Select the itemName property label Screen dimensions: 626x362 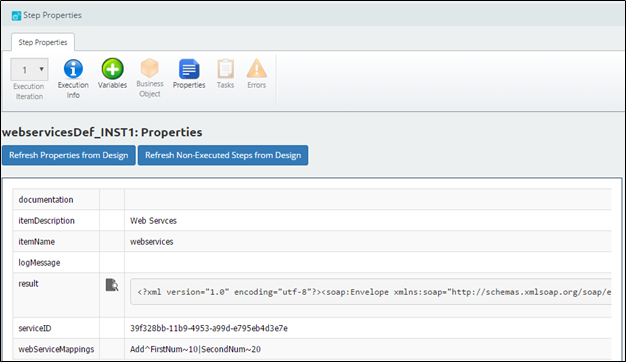coord(37,242)
